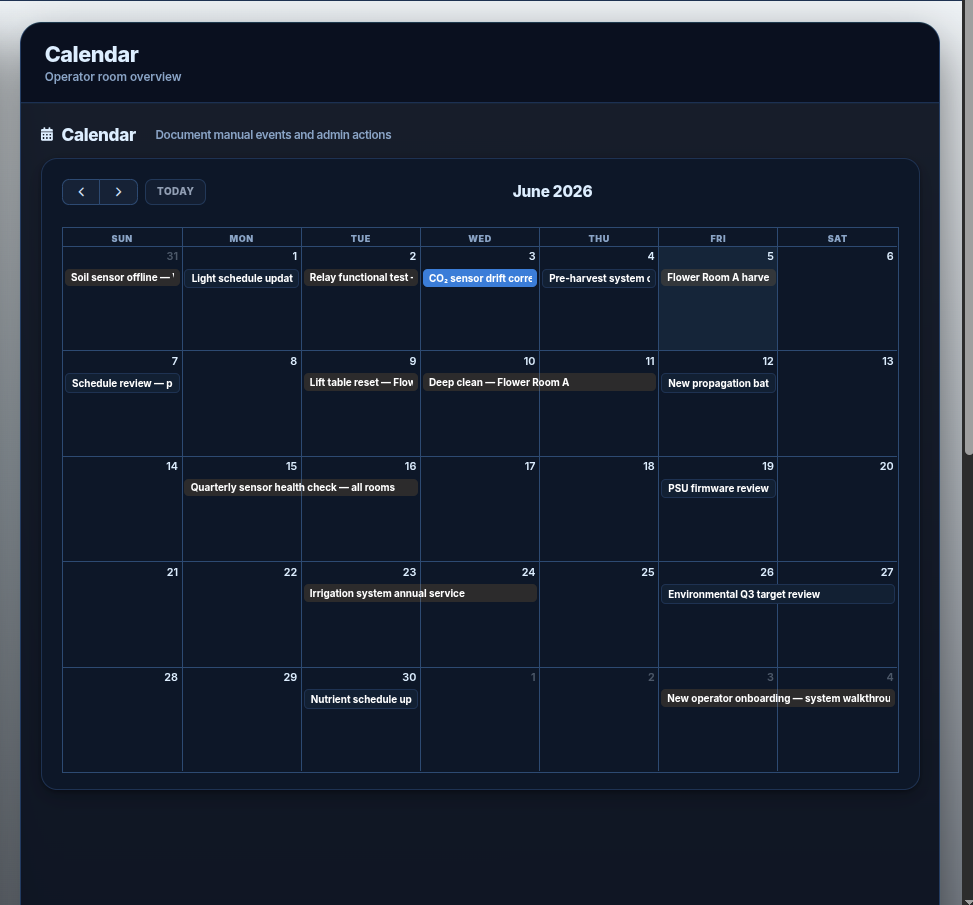
Task: Open the Pre-harvest system event
Action: coord(599,278)
